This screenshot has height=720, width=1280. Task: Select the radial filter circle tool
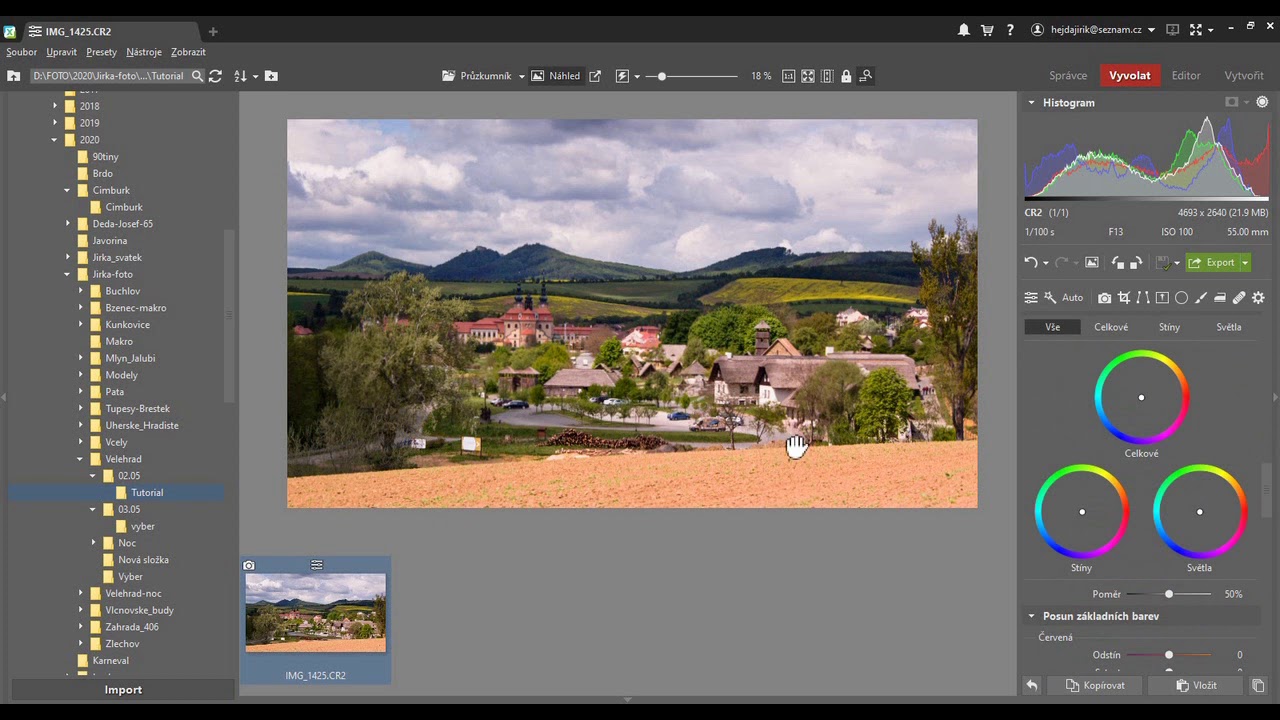click(x=1181, y=298)
